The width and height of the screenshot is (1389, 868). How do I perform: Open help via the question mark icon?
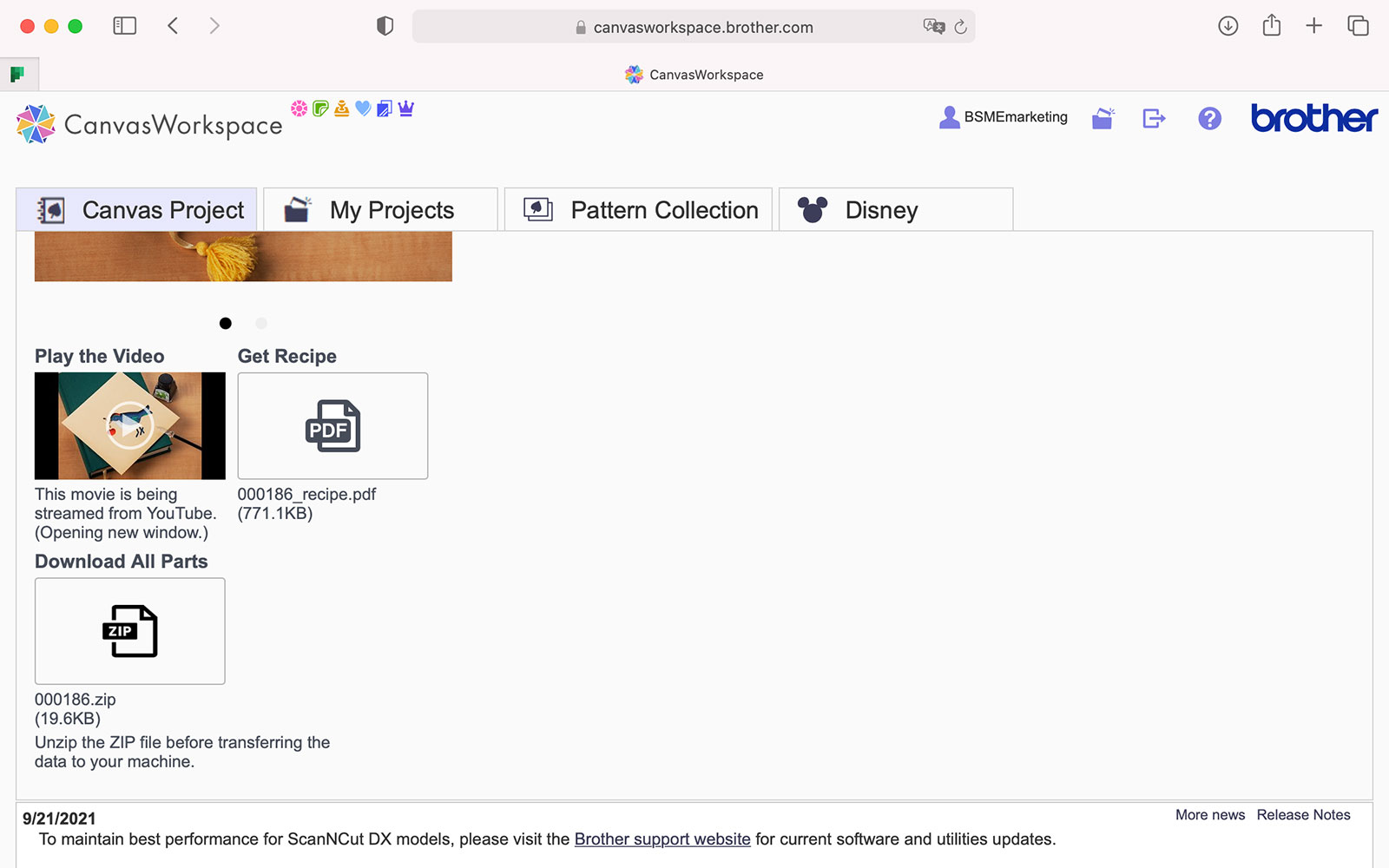pos(1209,118)
